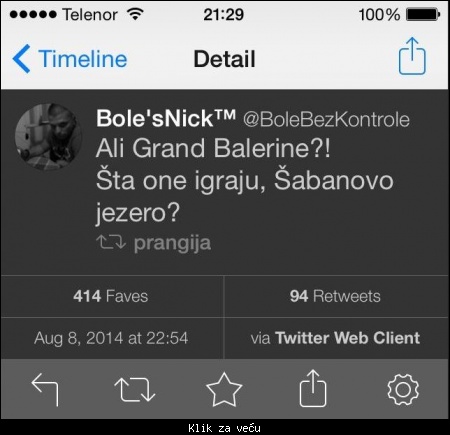This screenshot has height=435, width=450.
Task: Tap the share icon in navigation bar
Action: pos(412,56)
